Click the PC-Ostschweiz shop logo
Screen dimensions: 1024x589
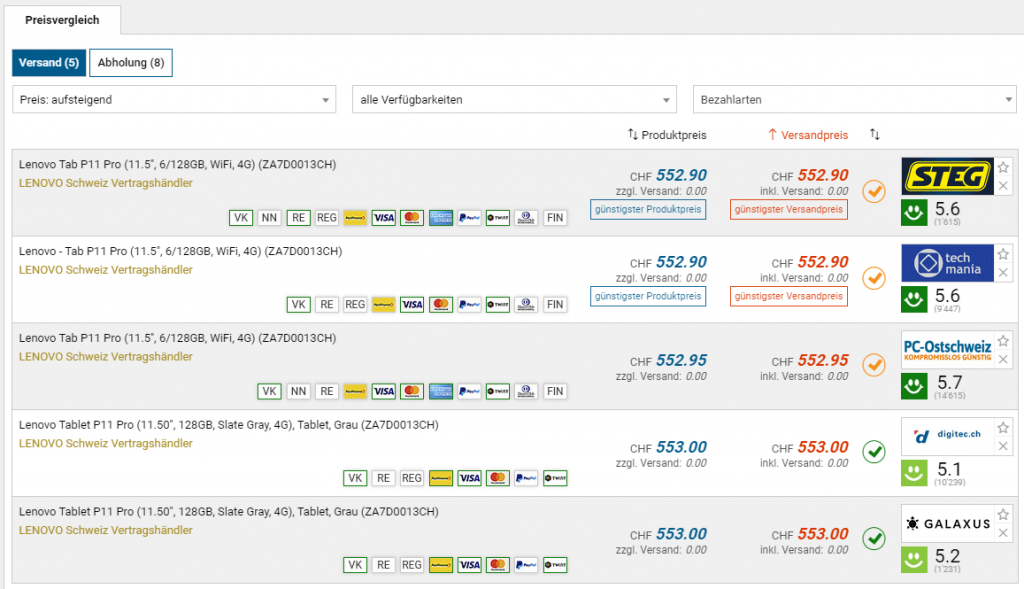click(x=946, y=349)
